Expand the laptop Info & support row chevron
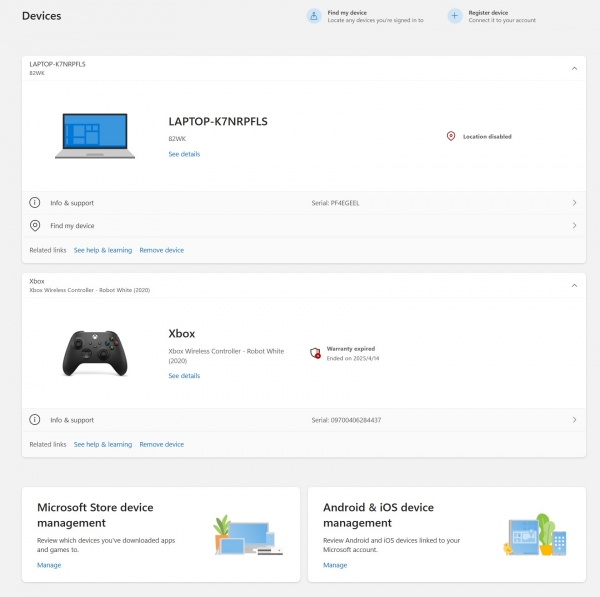The width and height of the screenshot is (600, 597). click(x=574, y=203)
